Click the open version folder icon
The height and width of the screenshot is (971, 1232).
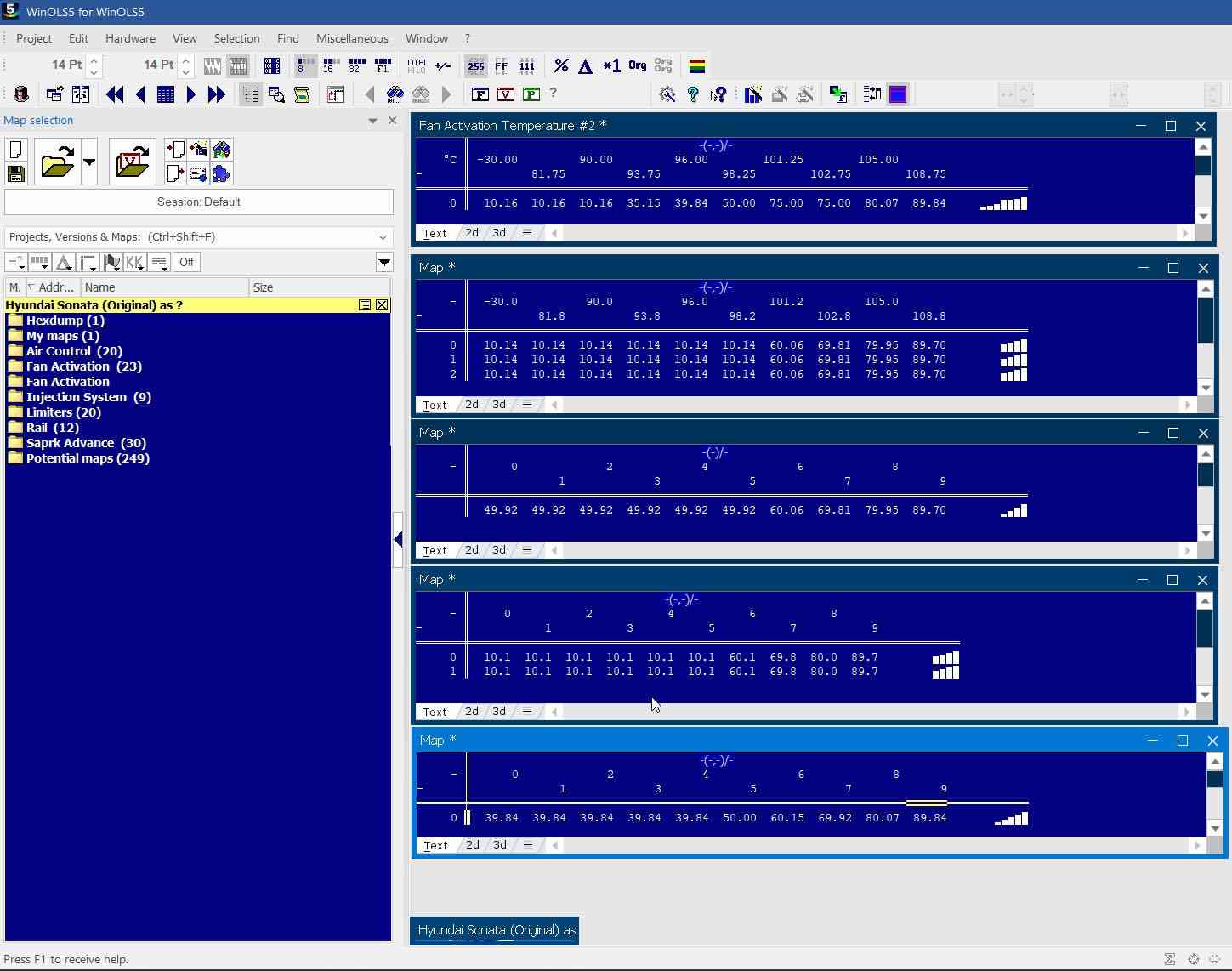[x=132, y=162]
